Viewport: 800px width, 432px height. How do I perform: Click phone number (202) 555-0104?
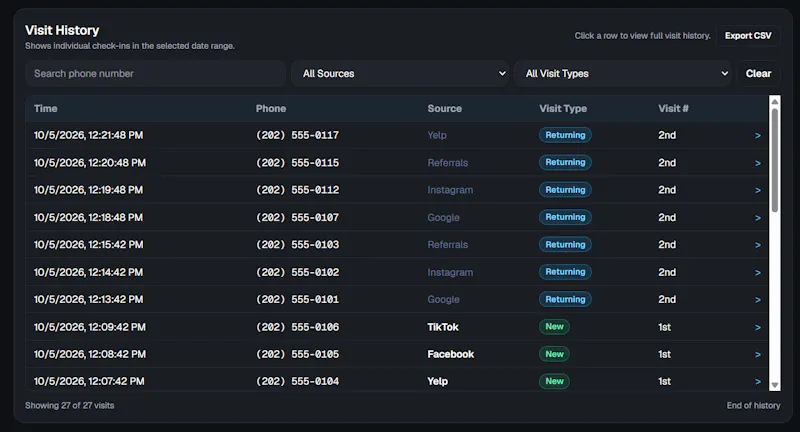[297, 382]
